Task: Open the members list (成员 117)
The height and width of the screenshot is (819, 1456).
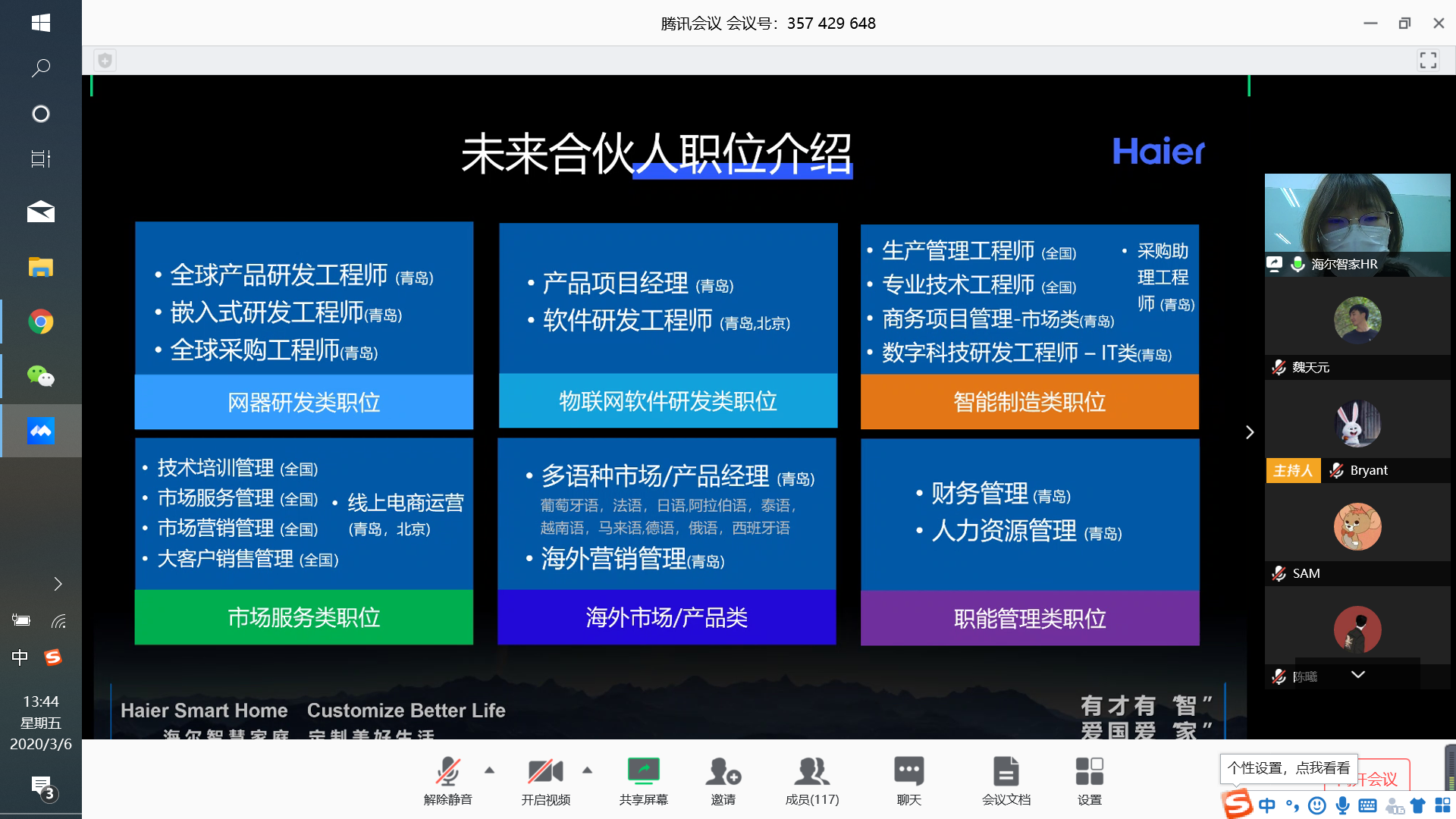Action: (x=811, y=773)
